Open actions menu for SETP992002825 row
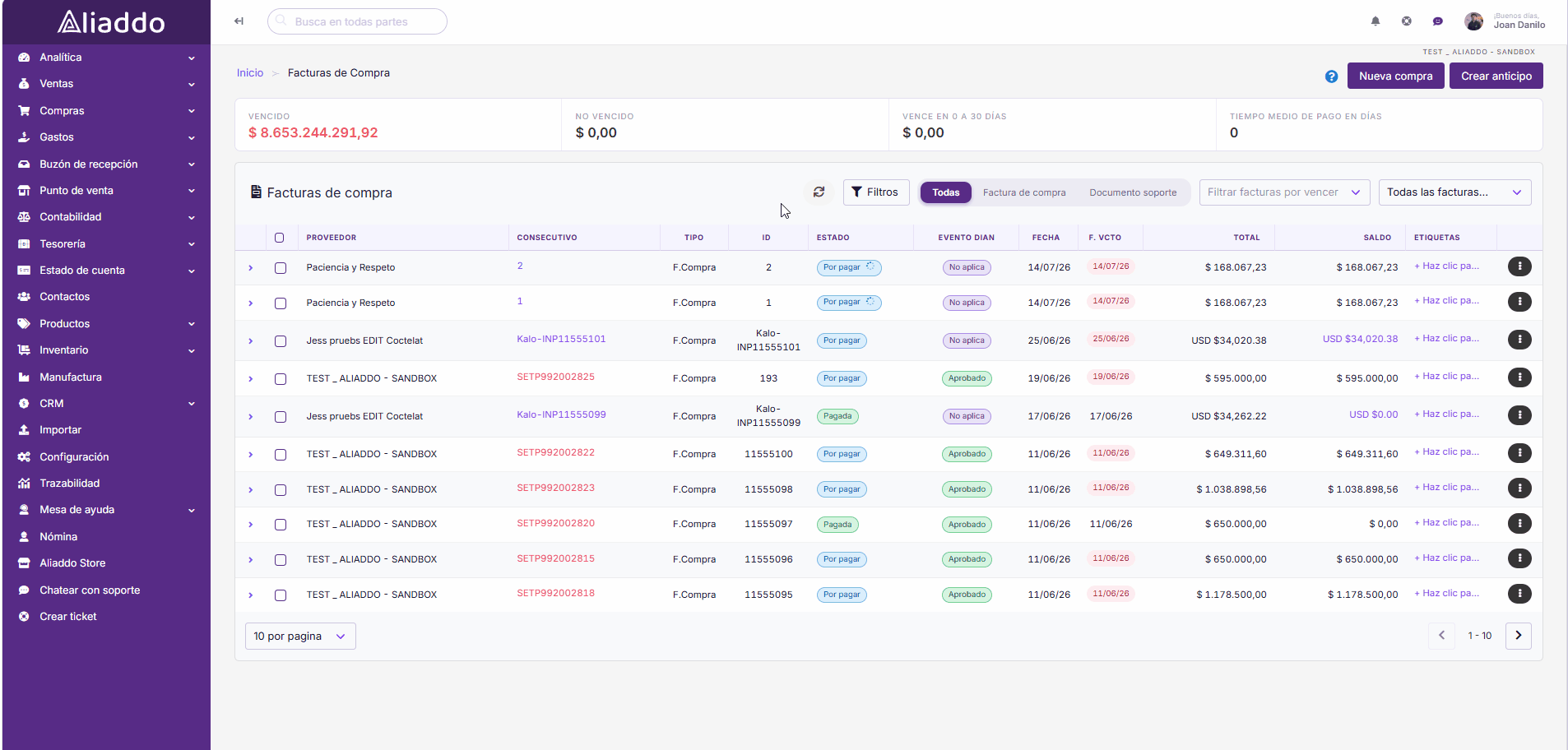The height and width of the screenshot is (750, 1568). (x=1519, y=377)
